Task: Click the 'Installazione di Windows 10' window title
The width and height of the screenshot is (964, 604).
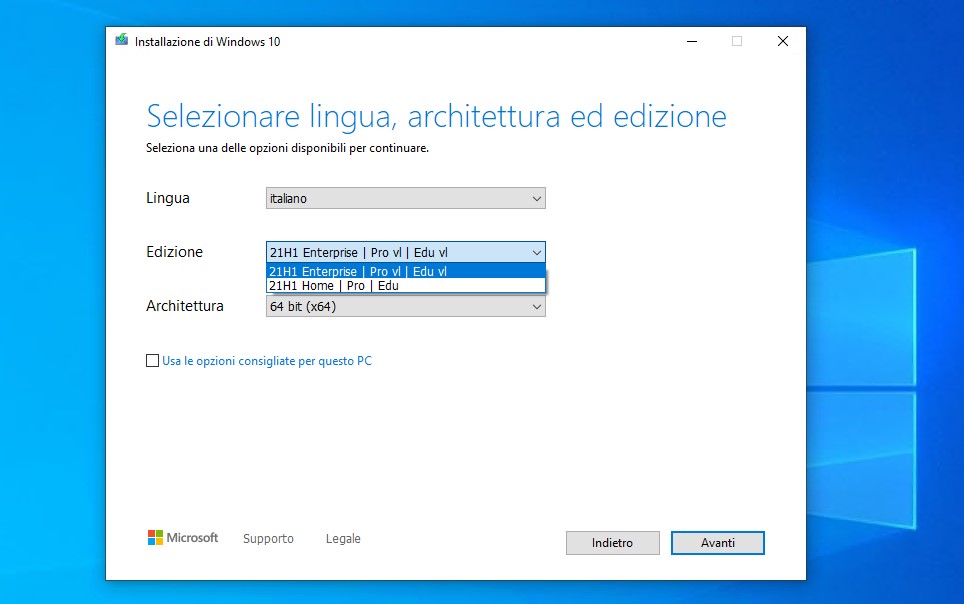Action: [207, 42]
